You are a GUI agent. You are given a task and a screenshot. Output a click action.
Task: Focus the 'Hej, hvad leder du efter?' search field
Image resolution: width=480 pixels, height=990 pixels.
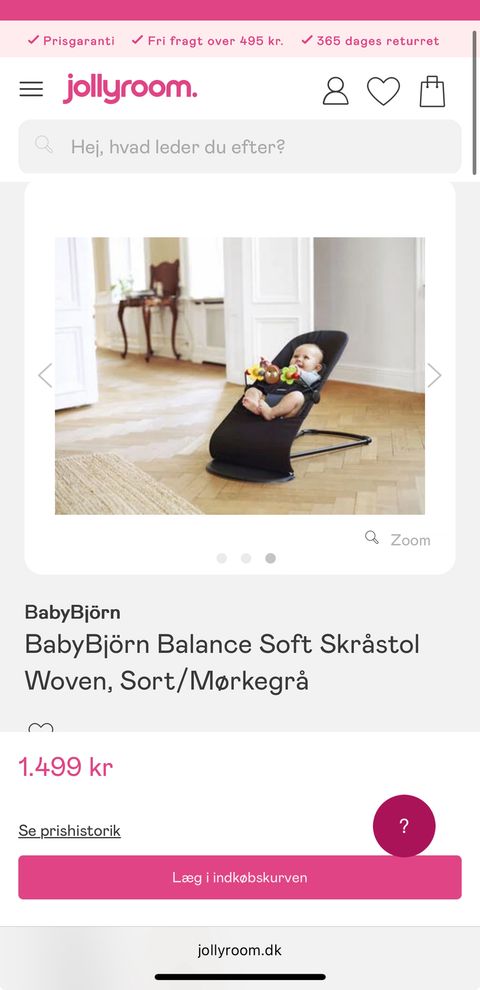coord(240,146)
